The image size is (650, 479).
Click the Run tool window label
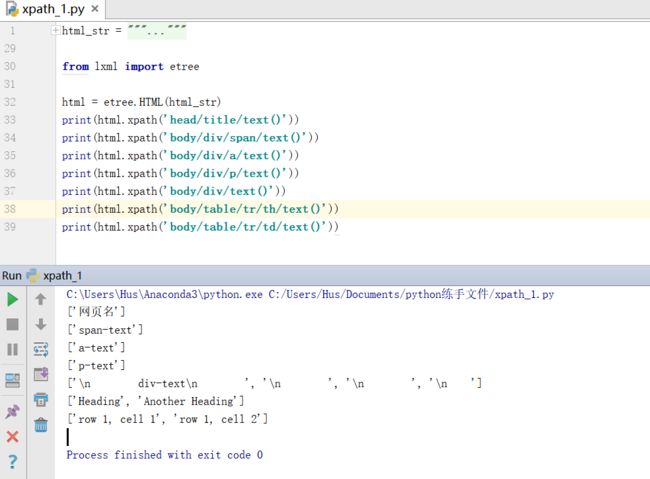(x=12, y=275)
